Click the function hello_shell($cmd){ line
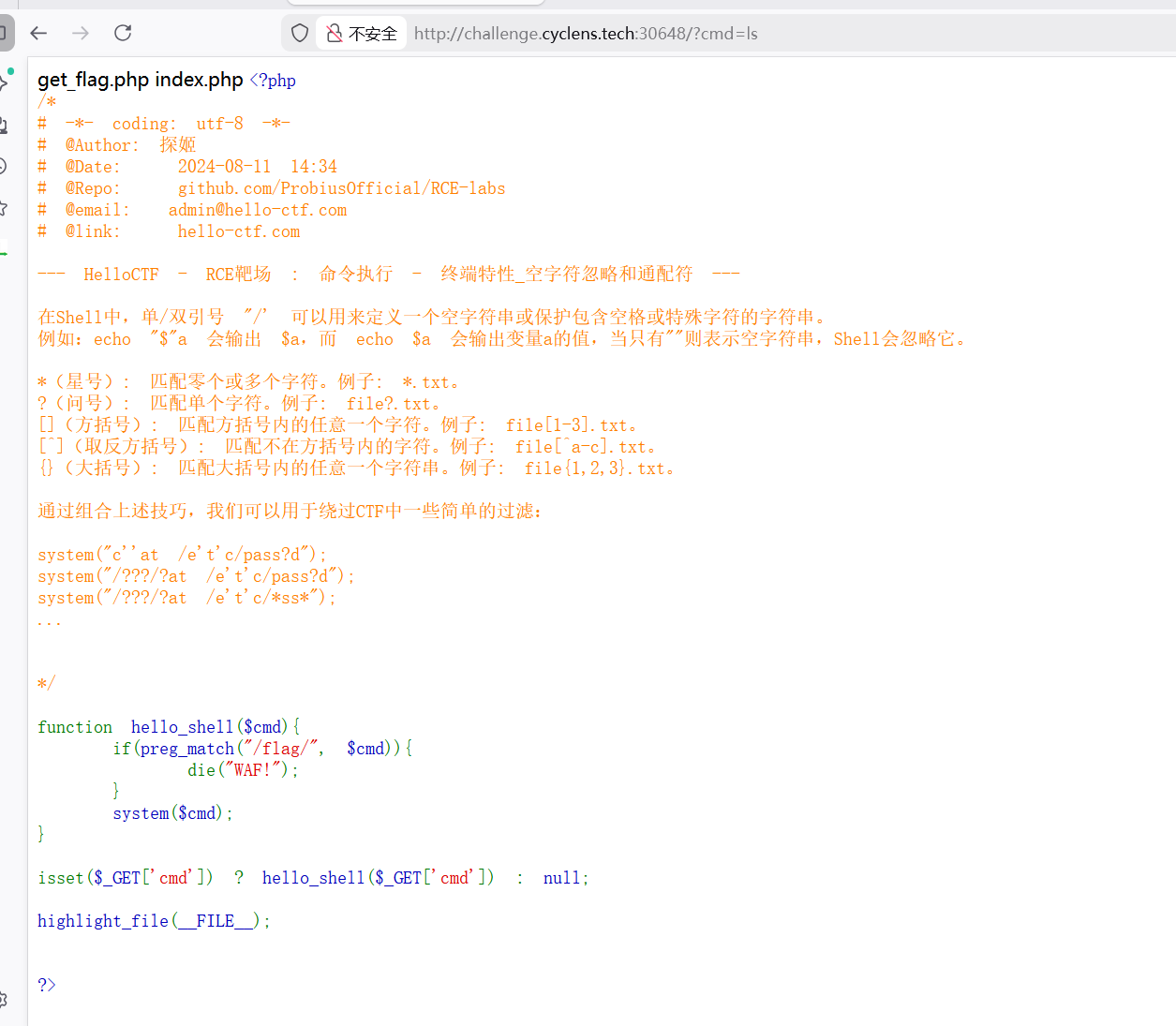1176x1026 pixels. [x=169, y=727]
